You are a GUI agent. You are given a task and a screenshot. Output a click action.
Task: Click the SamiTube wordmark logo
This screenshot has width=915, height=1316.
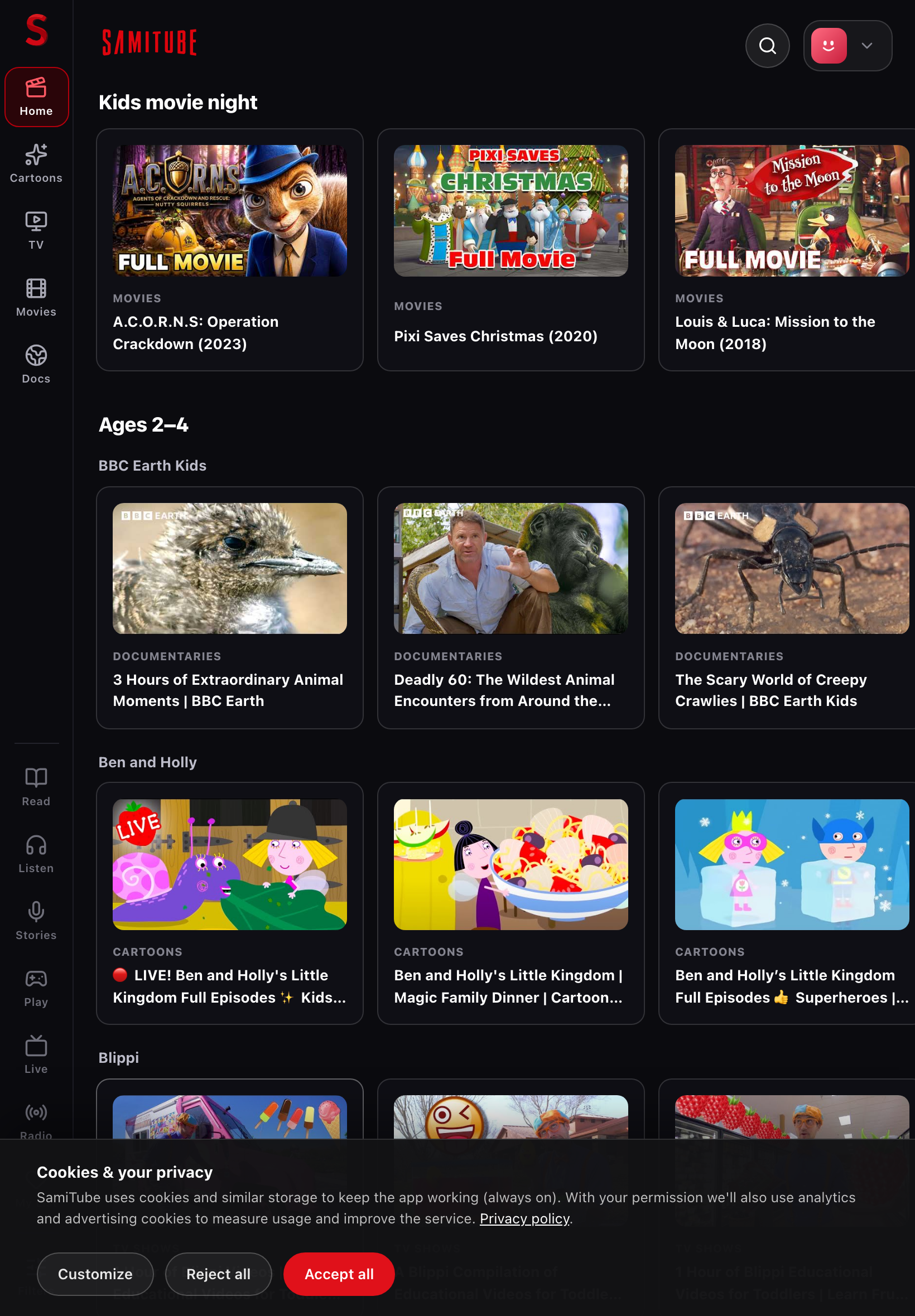[x=150, y=42]
